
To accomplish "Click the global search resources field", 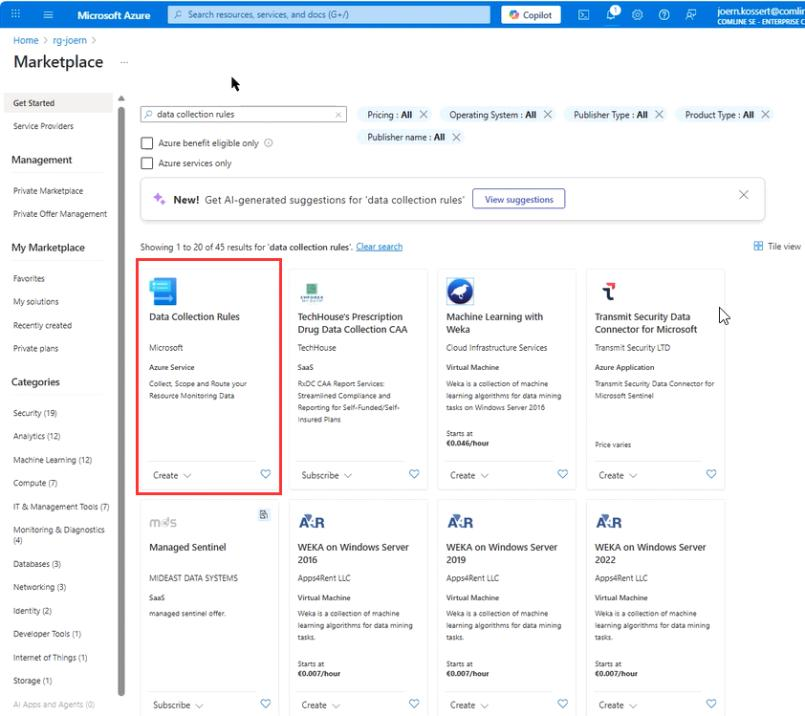I will (329, 14).
